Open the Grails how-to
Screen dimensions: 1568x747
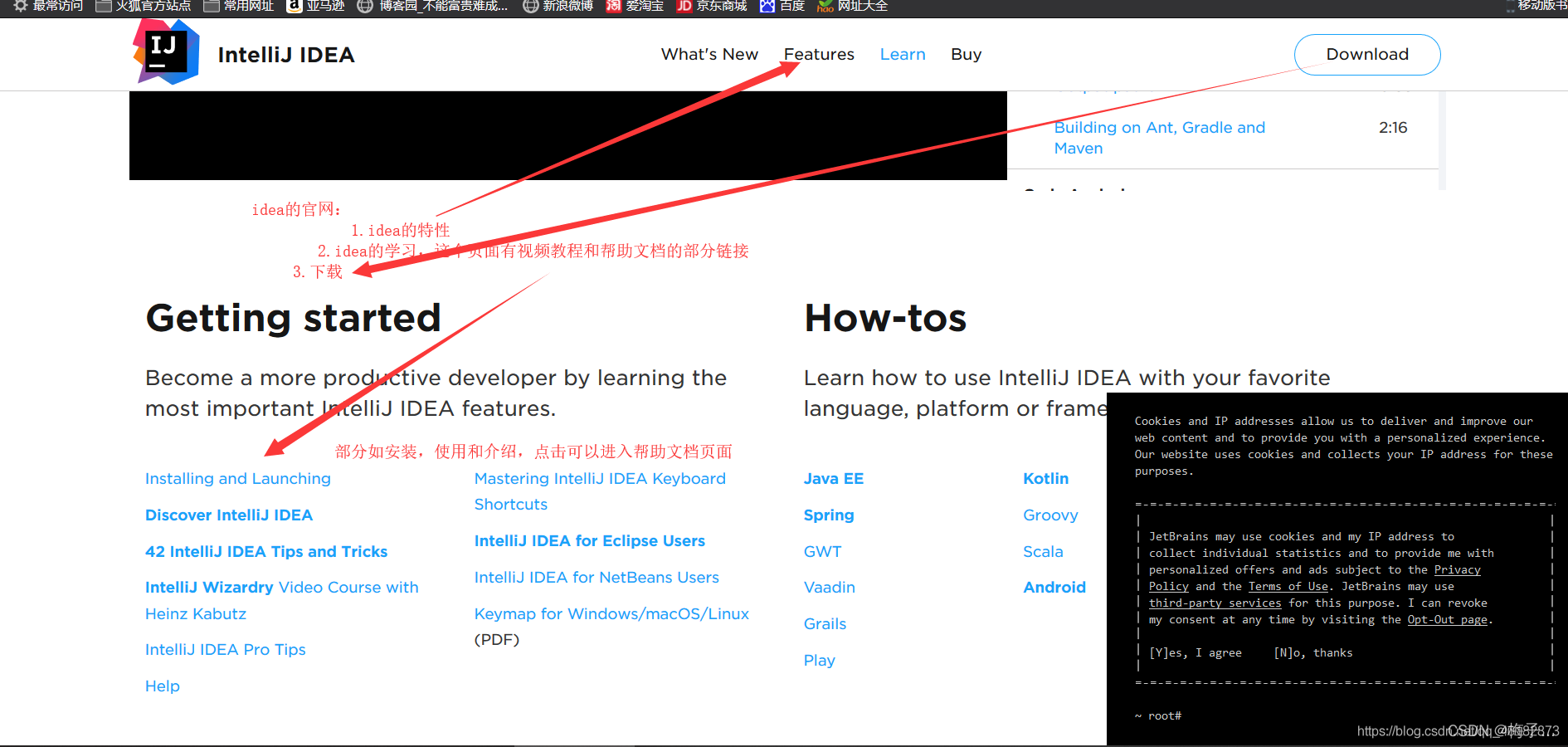click(825, 624)
